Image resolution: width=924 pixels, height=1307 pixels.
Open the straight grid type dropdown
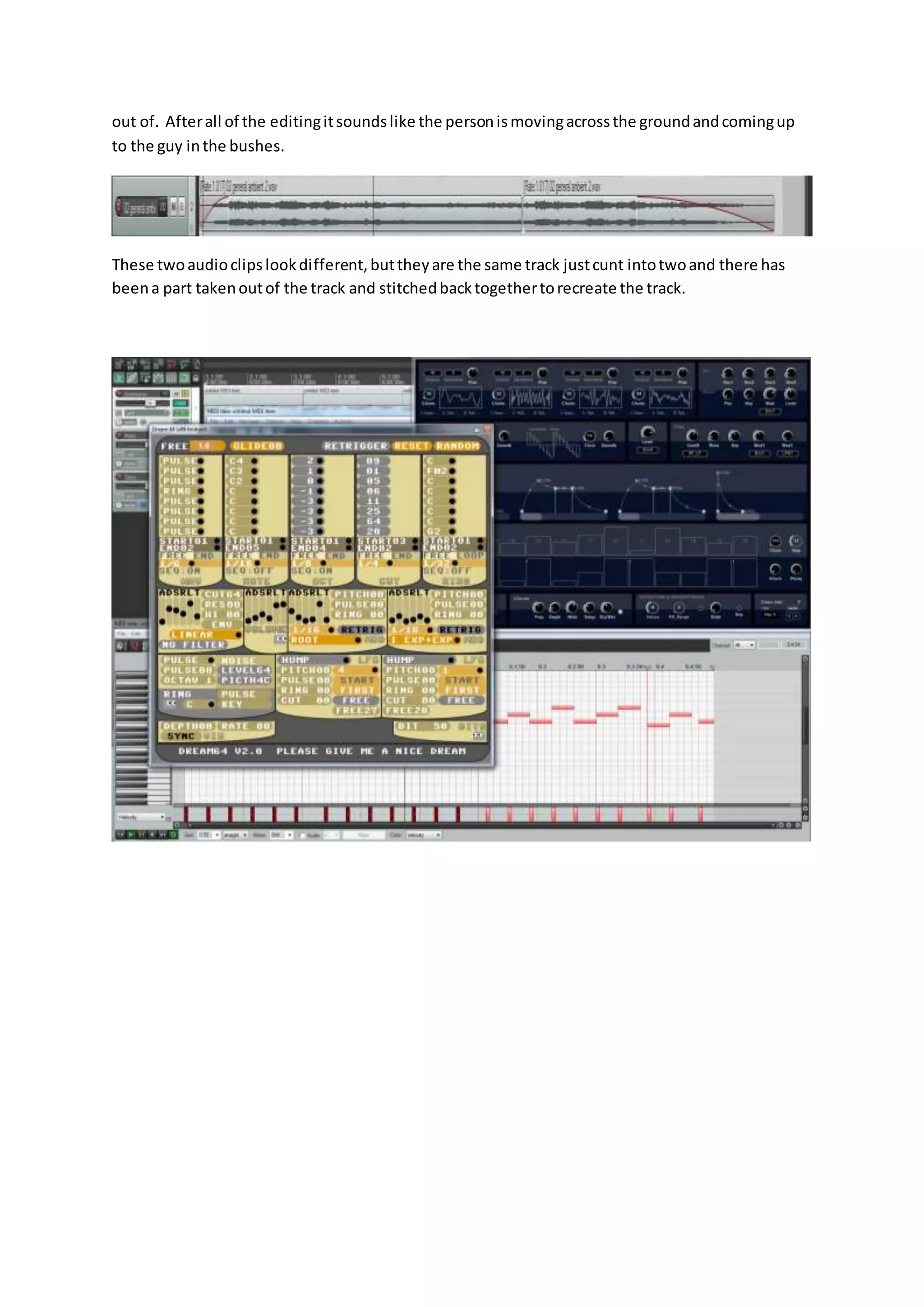[235, 835]
